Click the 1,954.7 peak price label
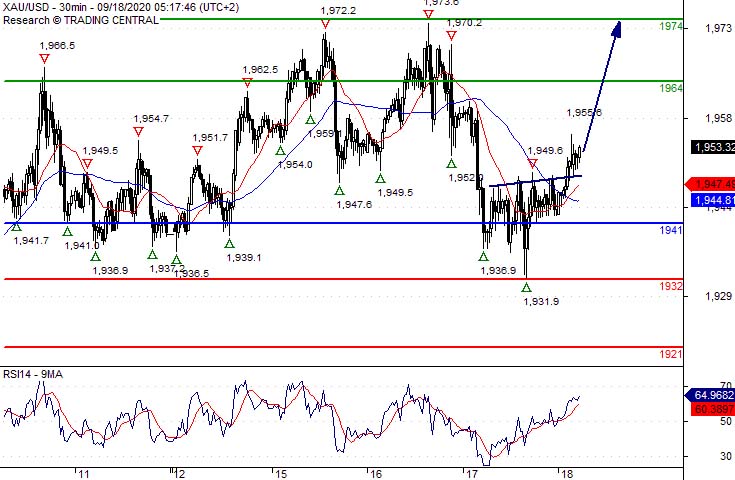This screenshot has height=480, width=735. [151, 119]
